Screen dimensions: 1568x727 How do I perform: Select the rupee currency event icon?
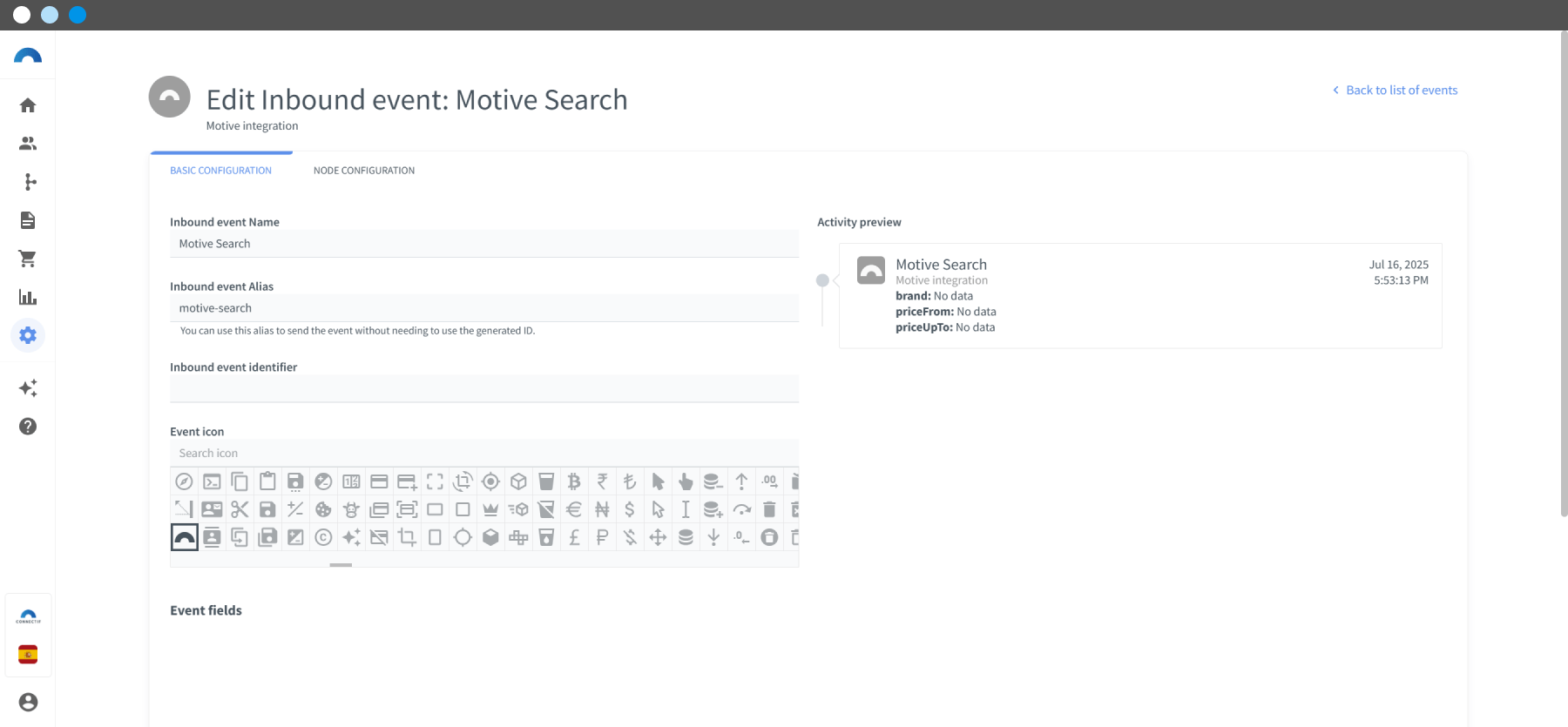[x=602, y=481]
